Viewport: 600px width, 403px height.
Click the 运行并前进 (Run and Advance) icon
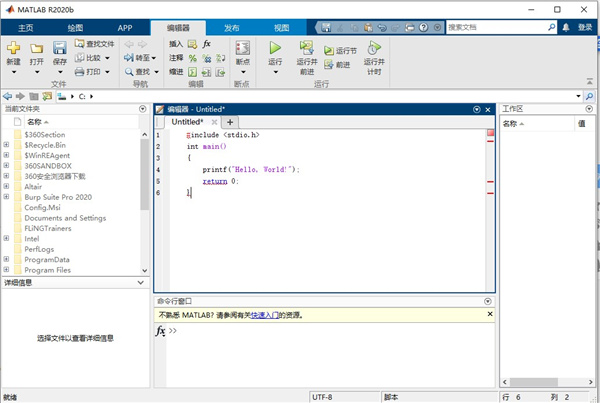[x=307, y=48]
